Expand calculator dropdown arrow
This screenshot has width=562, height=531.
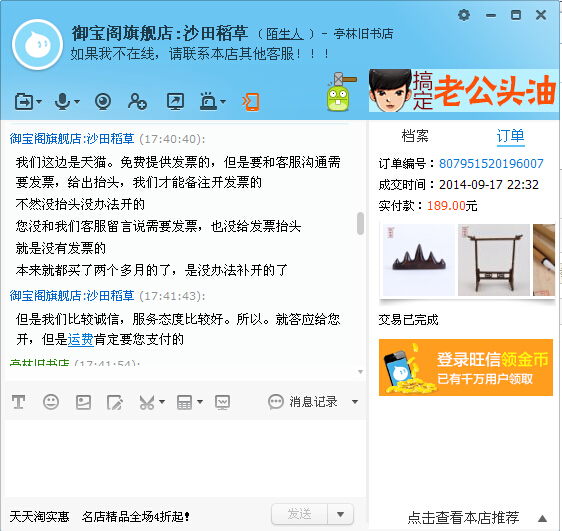pos(200,402)
